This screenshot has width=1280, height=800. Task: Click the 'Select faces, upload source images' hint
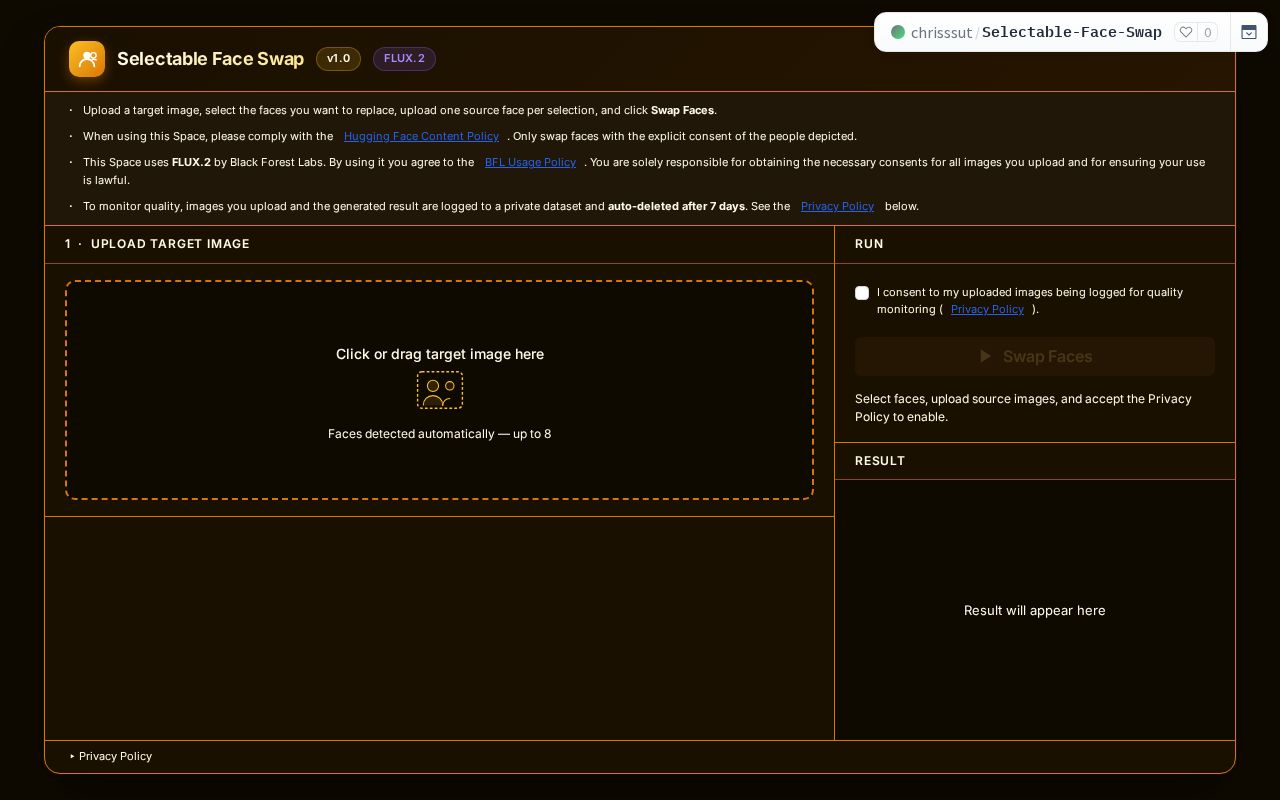[1023, 408]
